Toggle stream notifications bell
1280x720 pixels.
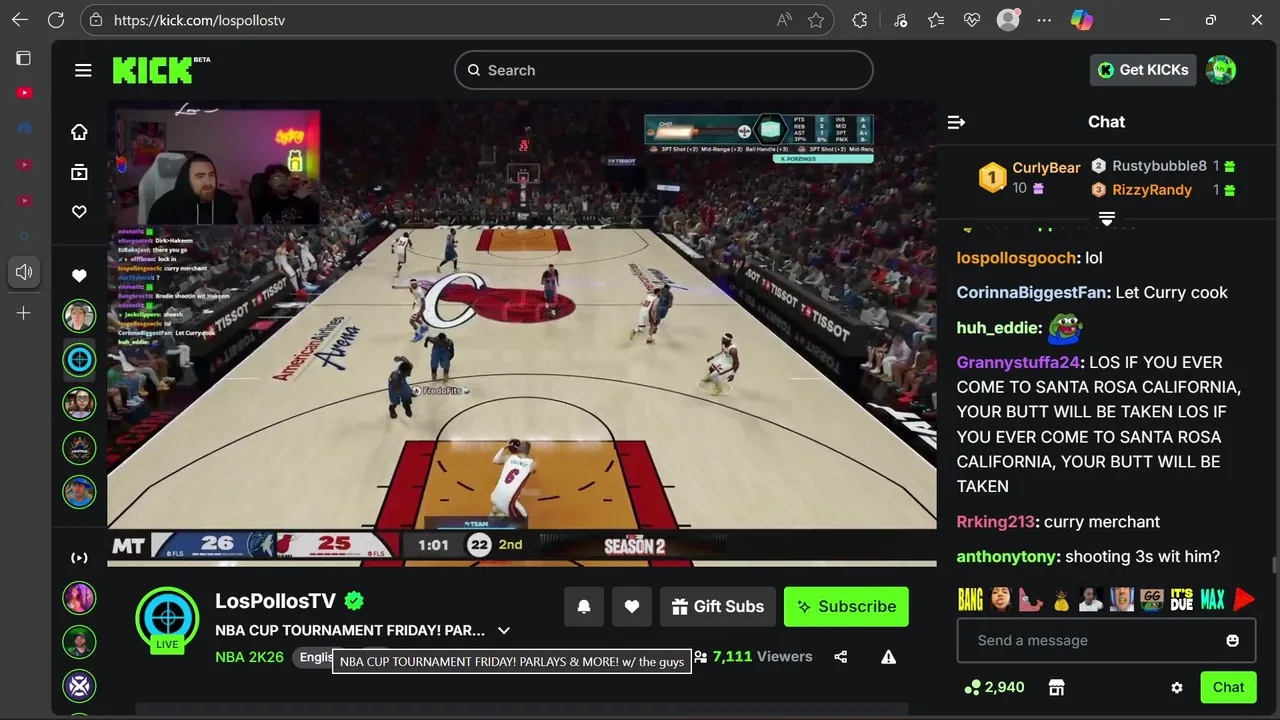[584, 607]
